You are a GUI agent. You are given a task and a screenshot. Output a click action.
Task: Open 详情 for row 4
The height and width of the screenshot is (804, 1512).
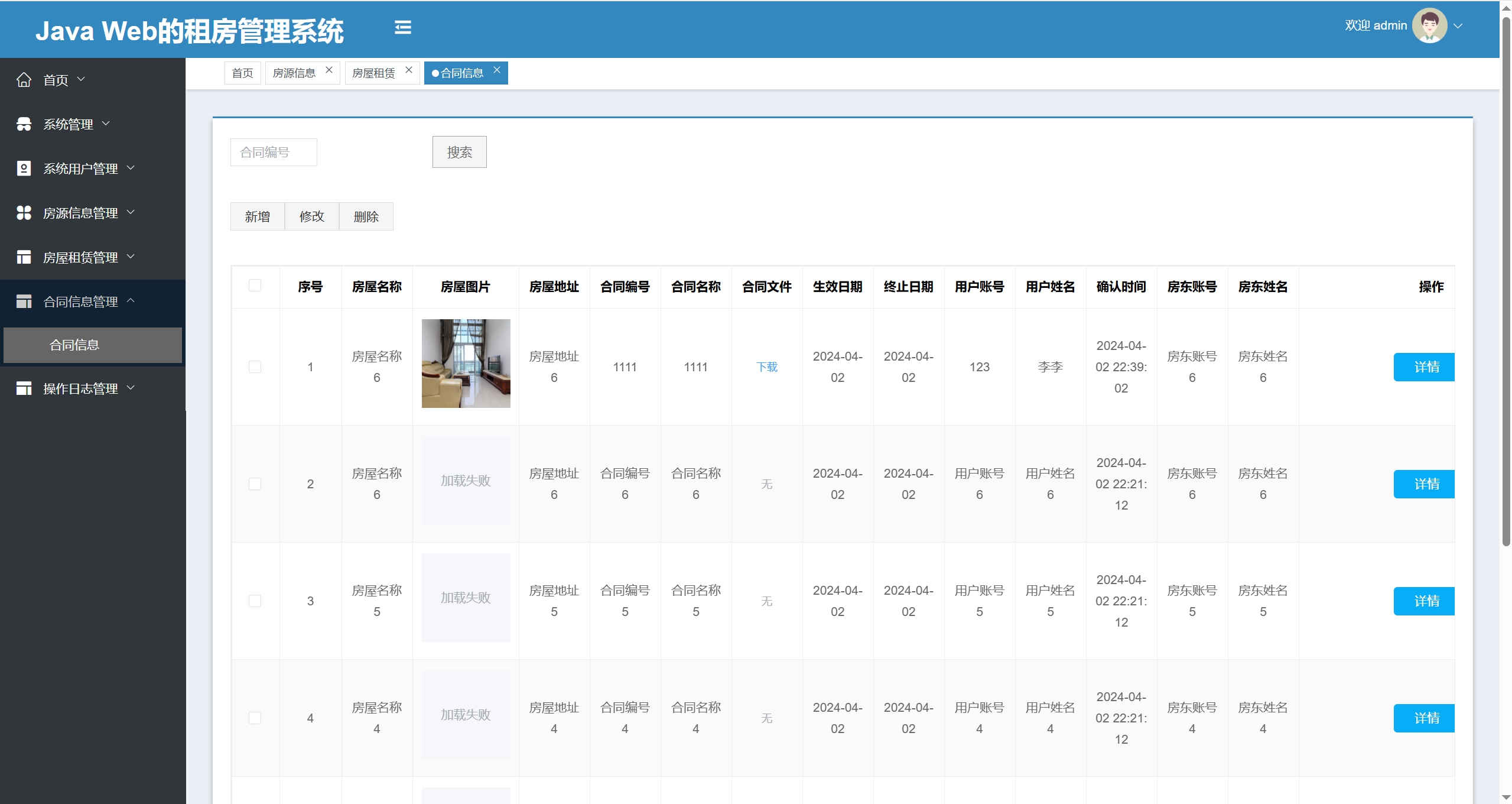click(1424, 718)
